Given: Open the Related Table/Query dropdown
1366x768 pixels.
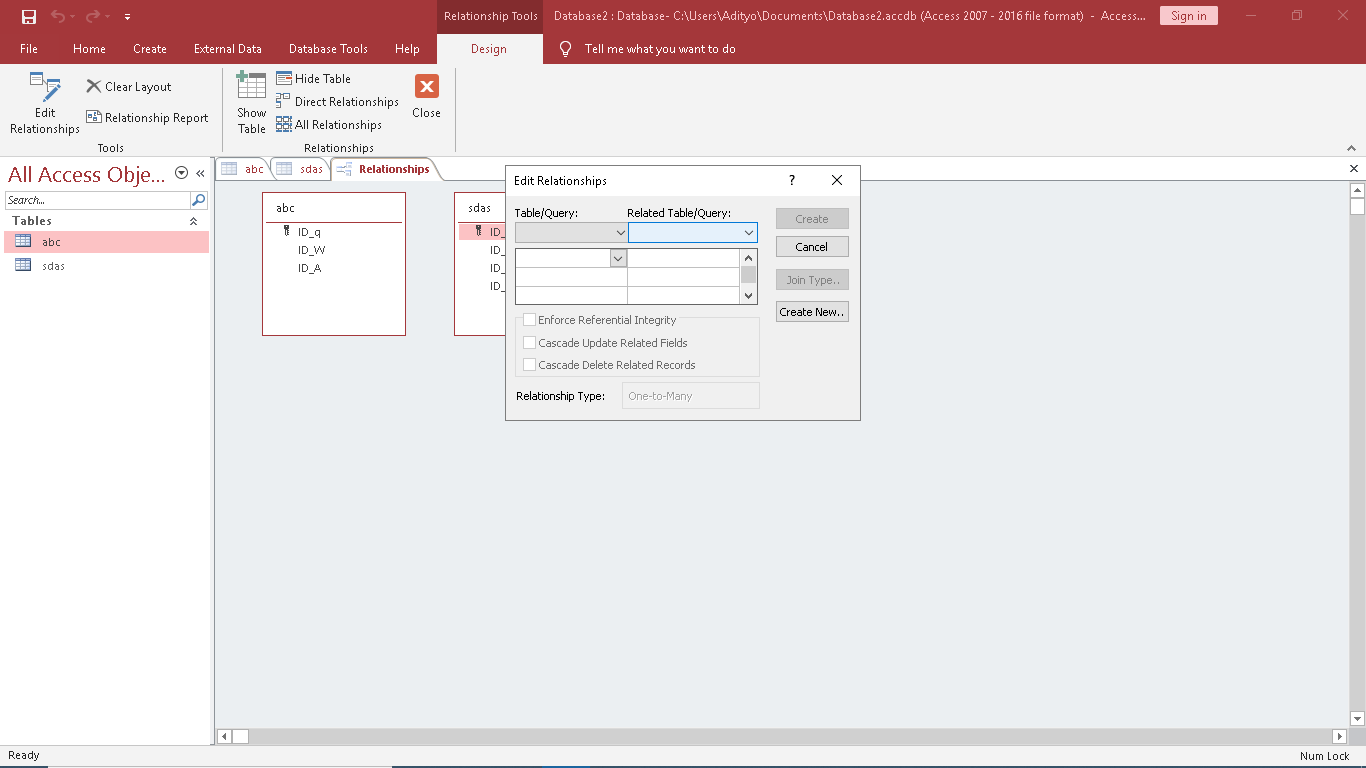Looking at the screenshot, I should pos(748,233).
